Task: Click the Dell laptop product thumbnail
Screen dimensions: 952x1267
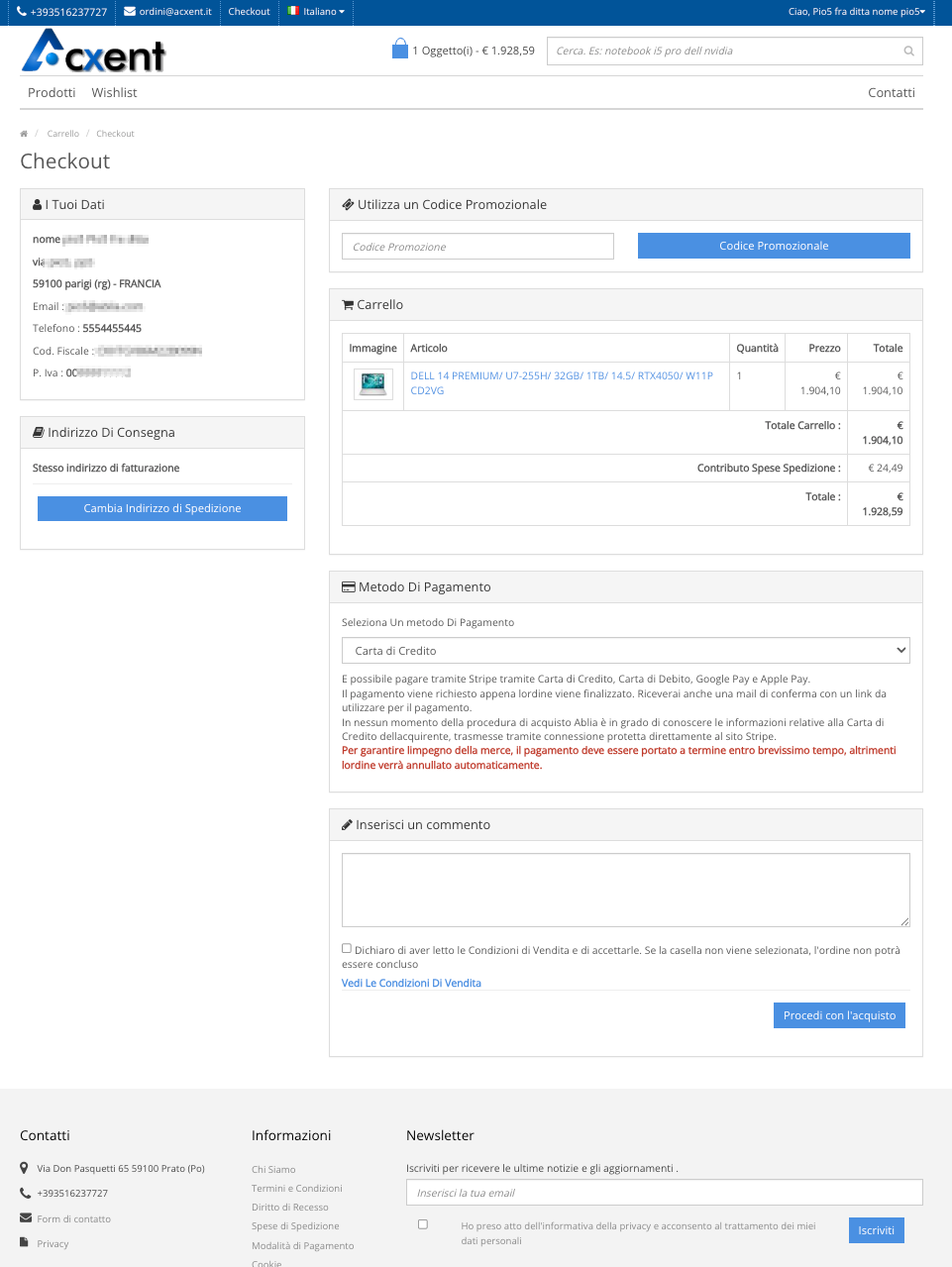Action: (373, 383)
